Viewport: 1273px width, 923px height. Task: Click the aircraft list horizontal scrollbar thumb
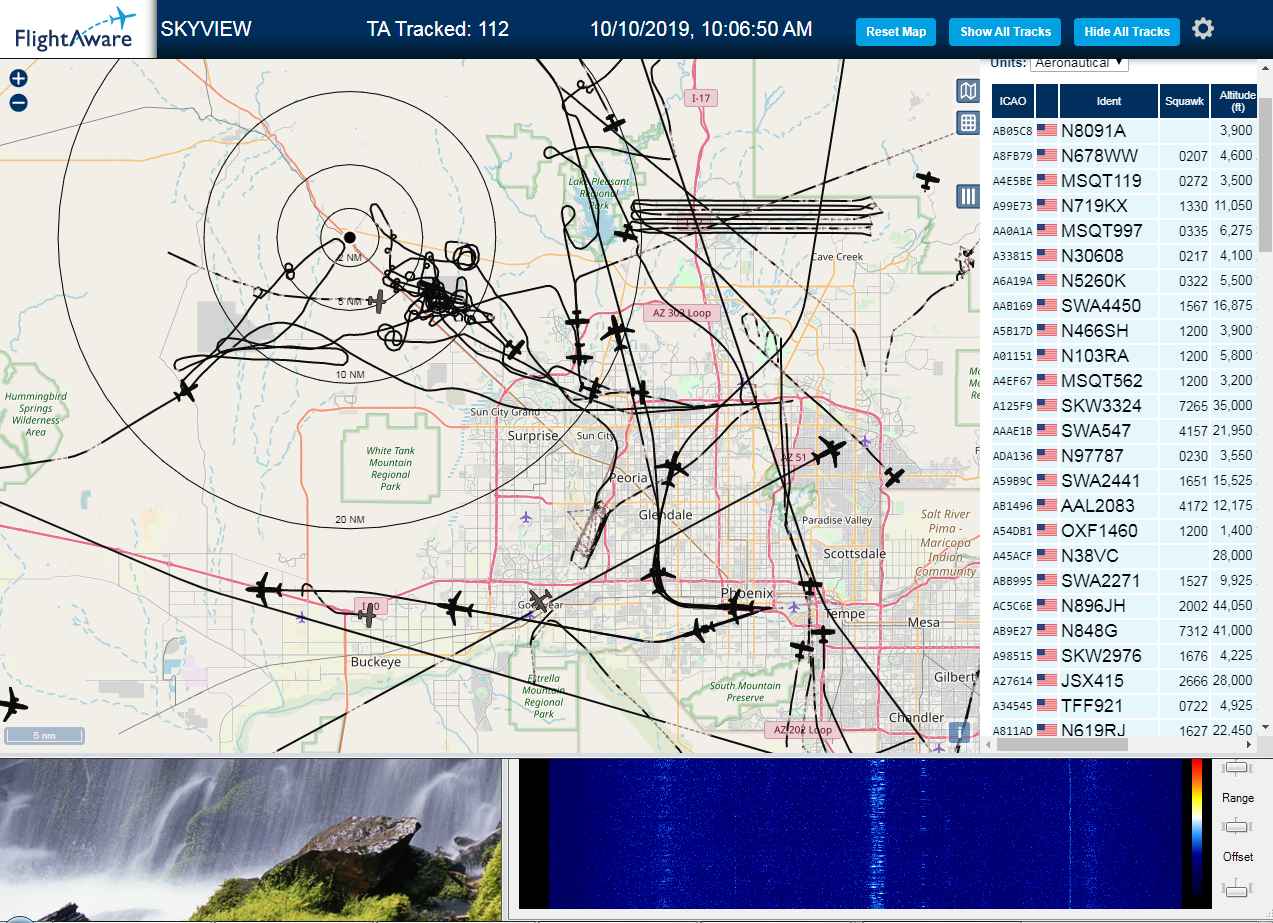click(1062, 744)
